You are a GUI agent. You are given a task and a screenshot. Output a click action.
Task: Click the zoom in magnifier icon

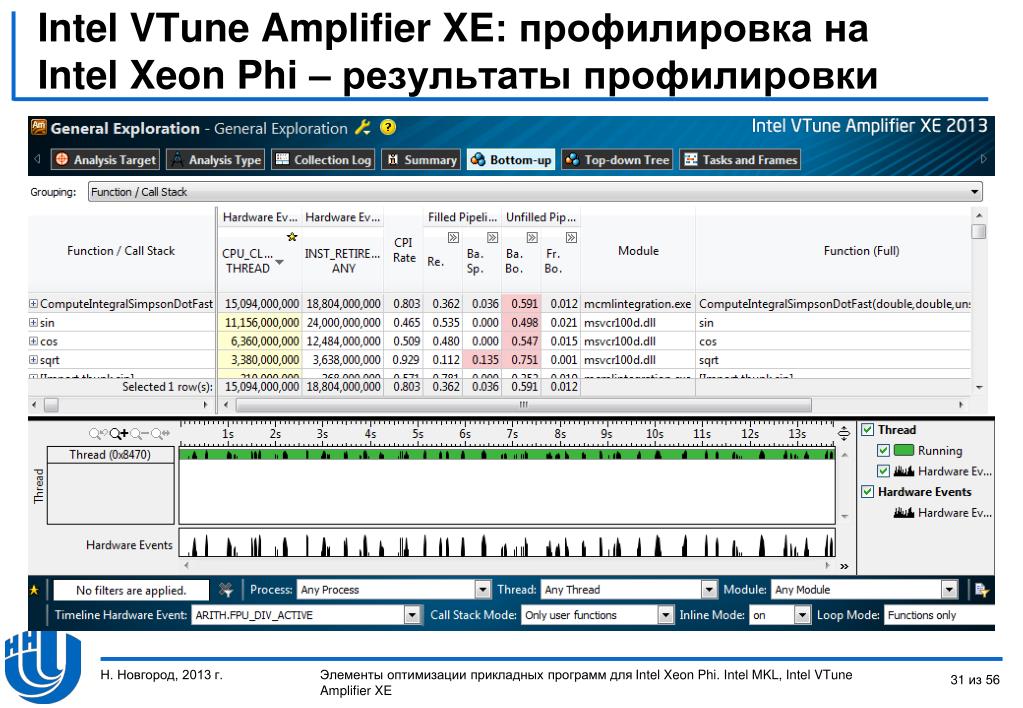coord(119,433)
